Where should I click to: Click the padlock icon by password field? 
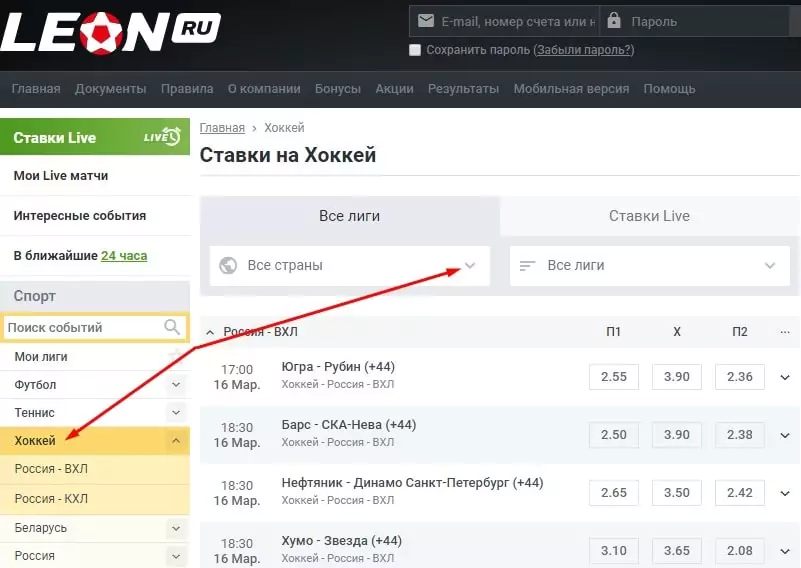614,20
